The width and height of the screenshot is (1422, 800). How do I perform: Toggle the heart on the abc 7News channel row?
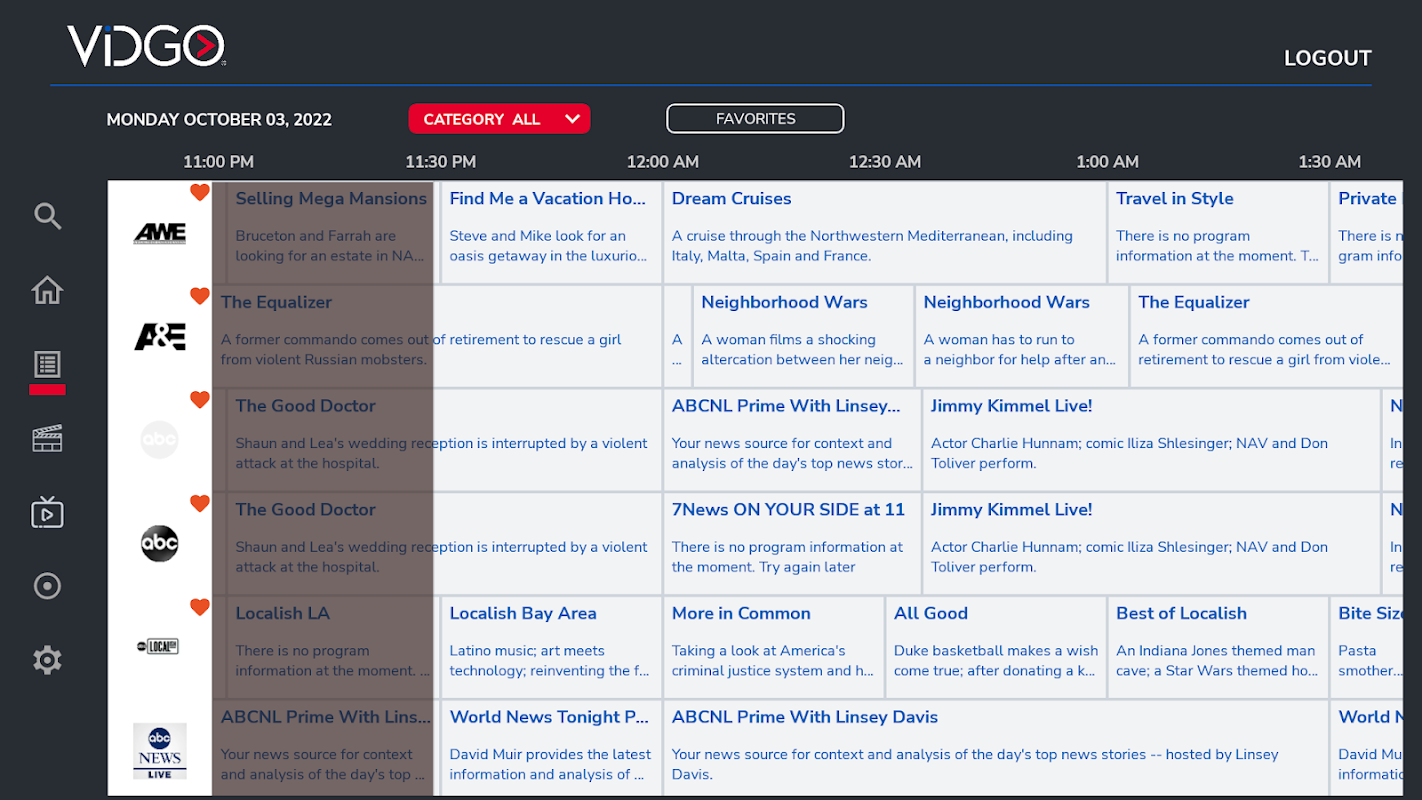200,503
